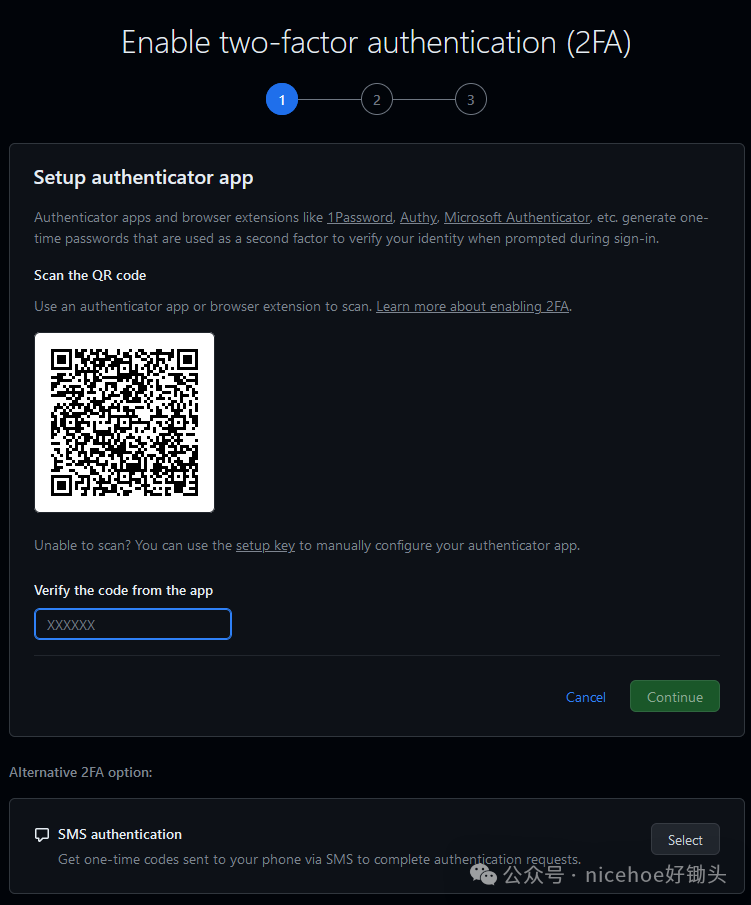Click the step 2 progress circle
751x905 pixels.
[376, 99]
